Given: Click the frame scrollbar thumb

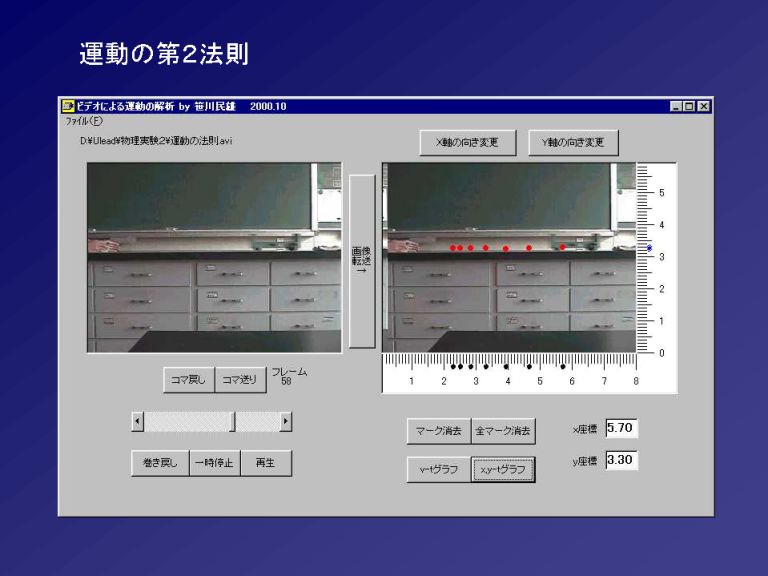Looking at the screenshot, I should [233, 423].
